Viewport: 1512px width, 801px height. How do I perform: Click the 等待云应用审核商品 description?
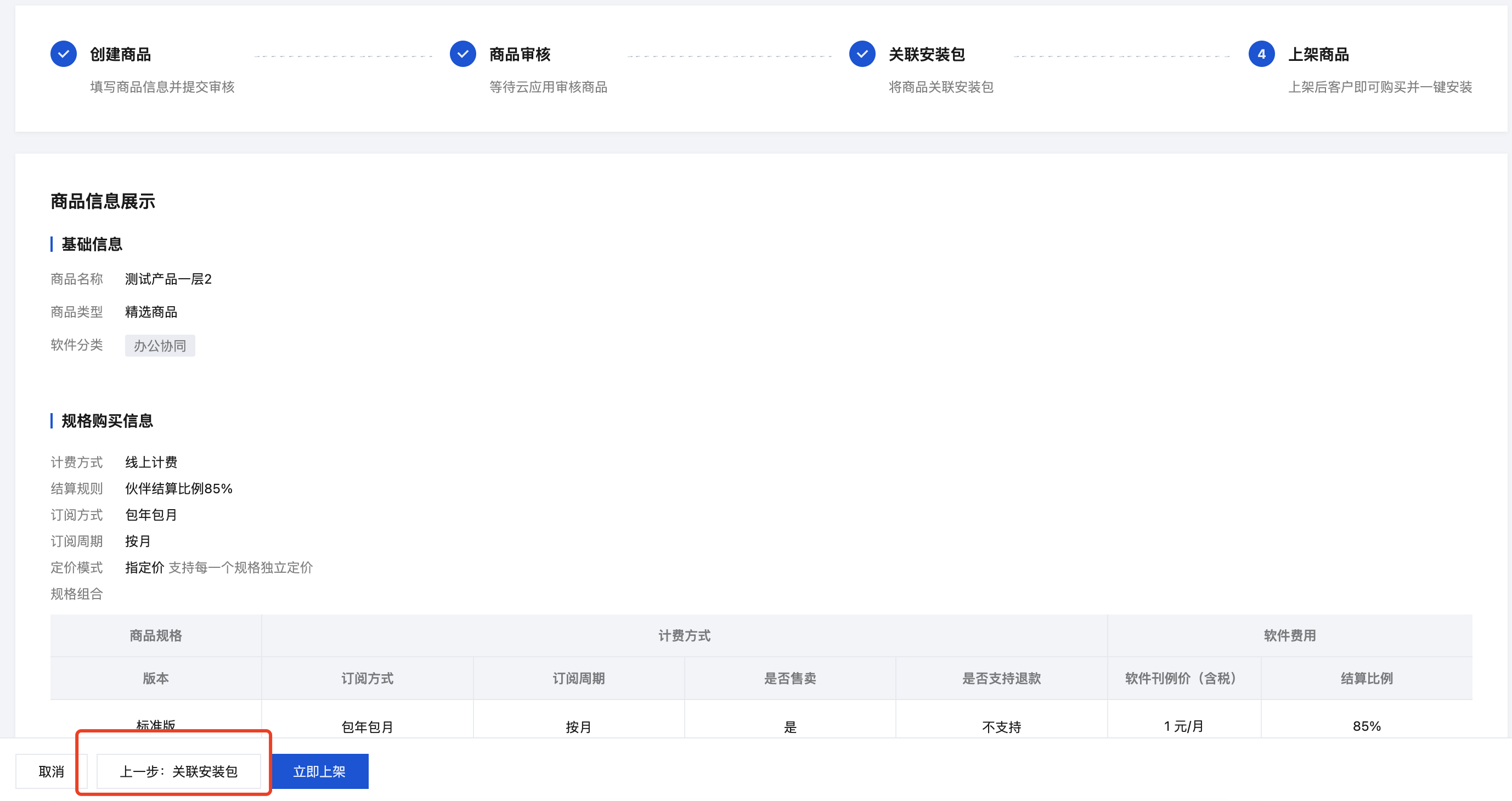coord(548,87)
